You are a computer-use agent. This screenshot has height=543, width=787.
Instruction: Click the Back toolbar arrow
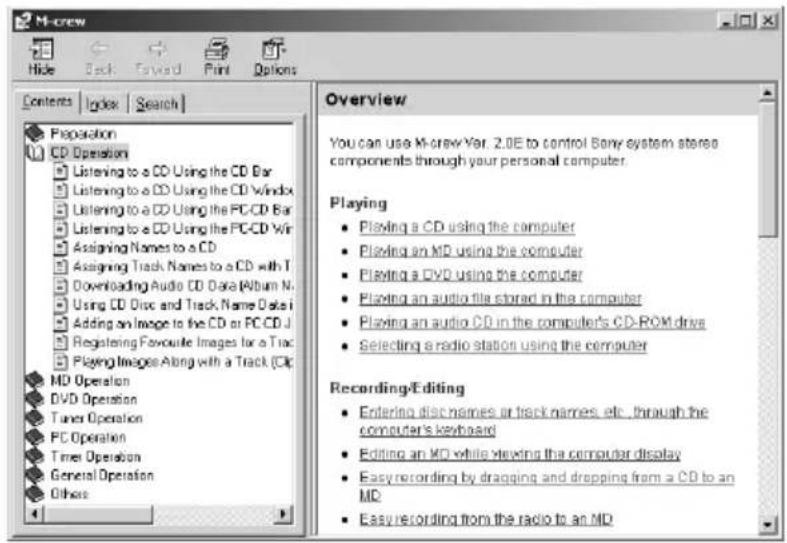99,49
